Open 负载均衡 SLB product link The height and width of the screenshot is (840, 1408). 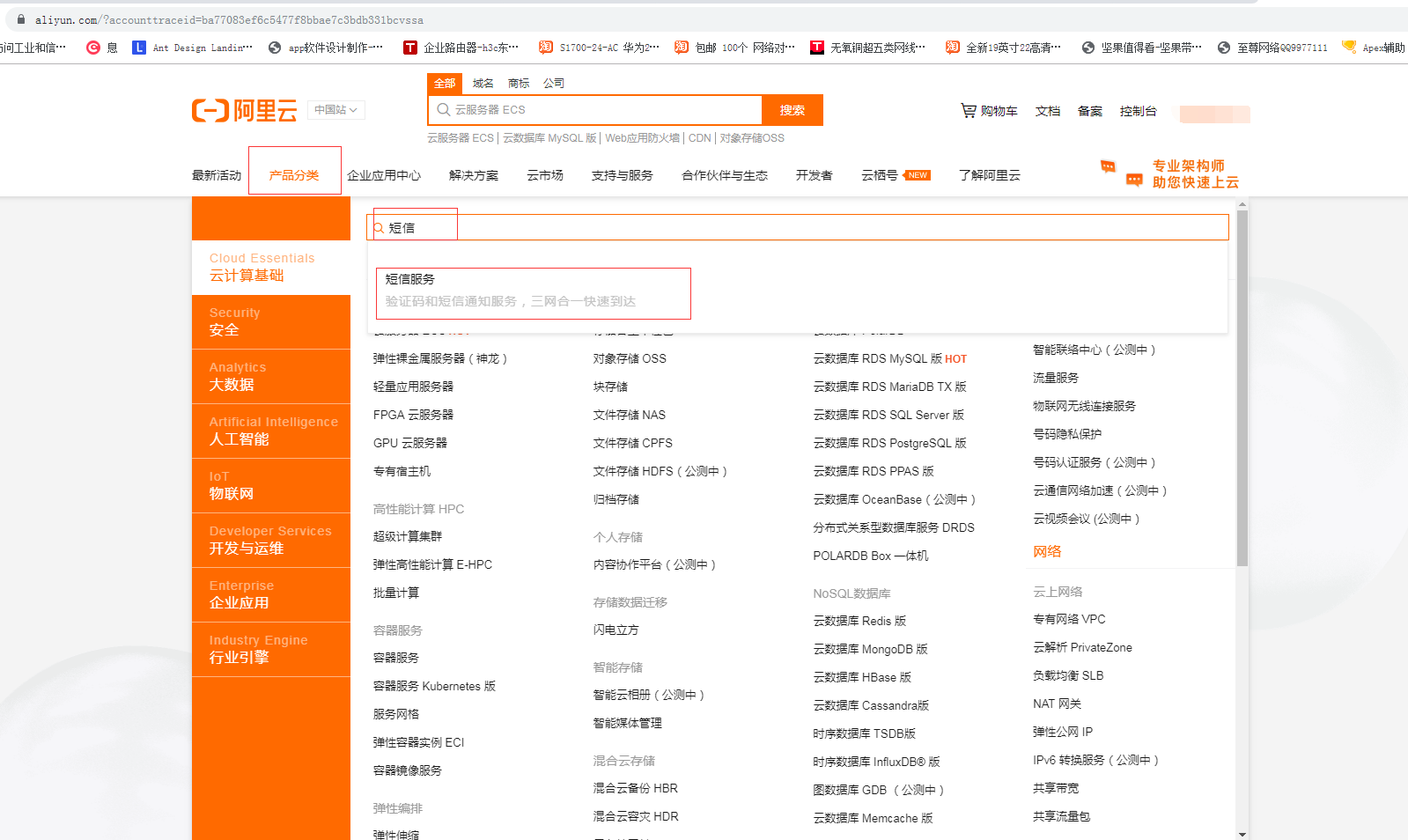tap(1068, 676)
